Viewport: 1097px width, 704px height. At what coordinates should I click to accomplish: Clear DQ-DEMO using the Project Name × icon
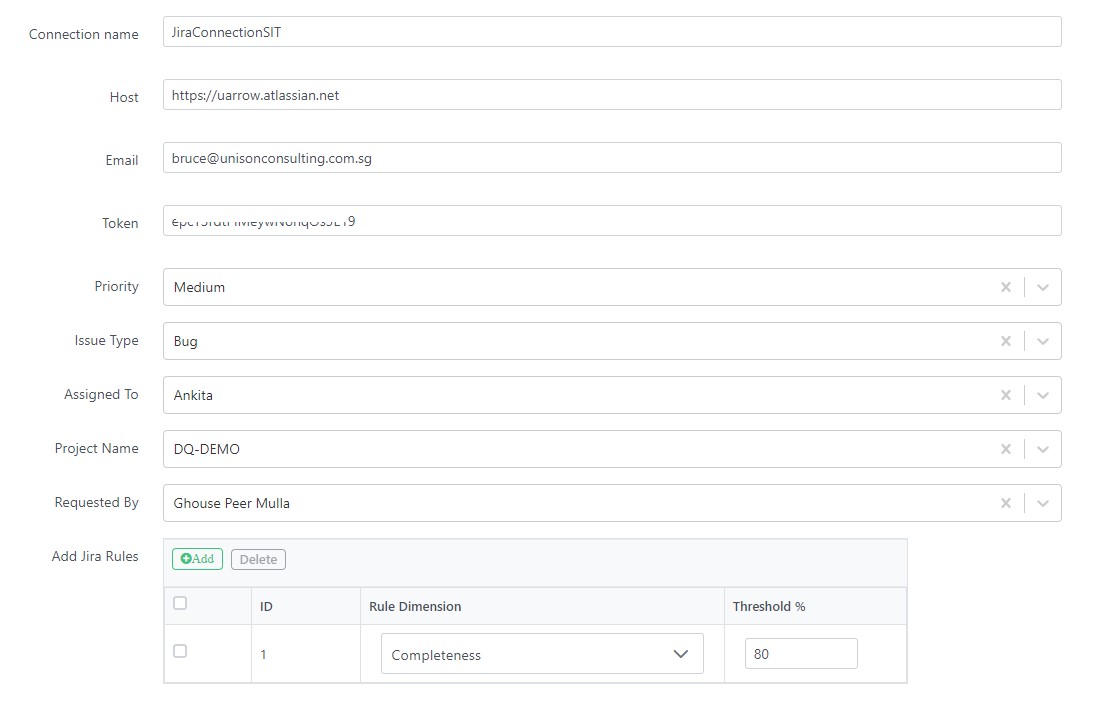point(1006,449)
